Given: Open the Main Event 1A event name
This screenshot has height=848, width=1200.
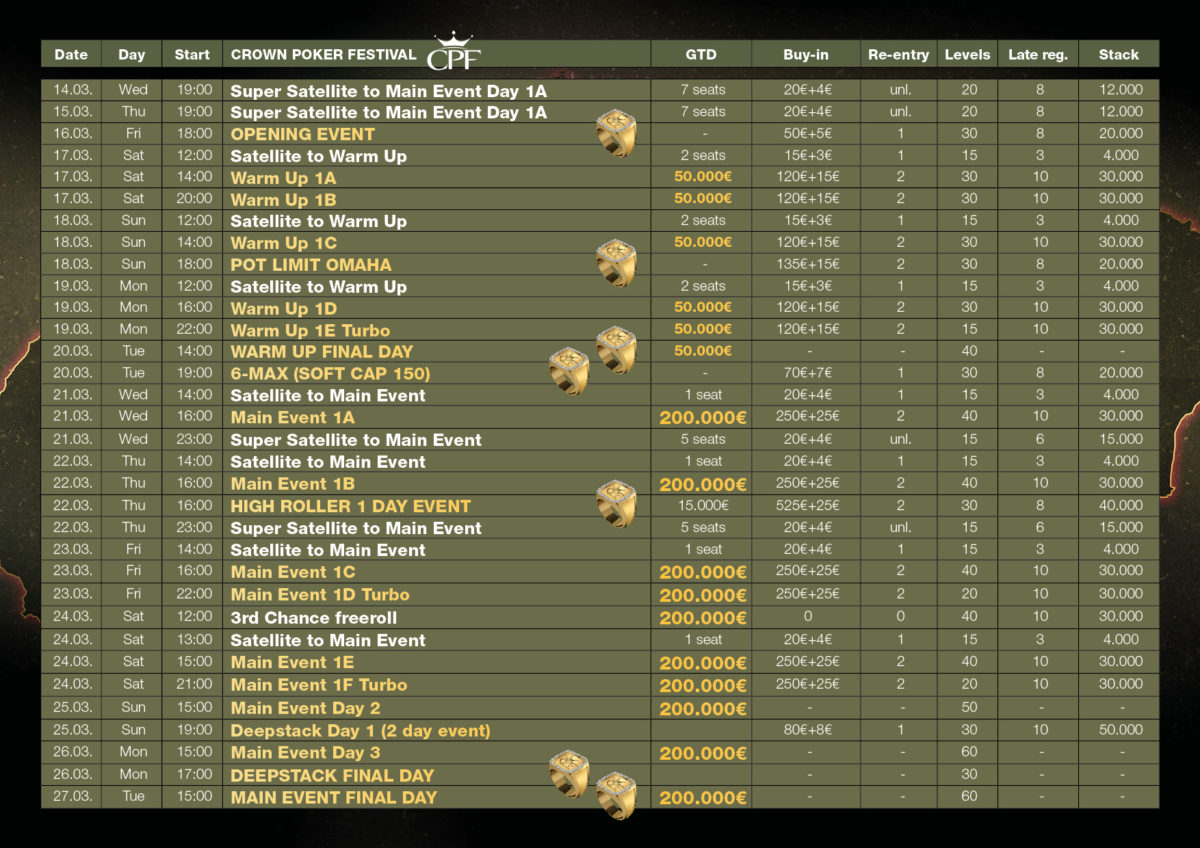Looking at the screenshot, I should click(292, 418).
